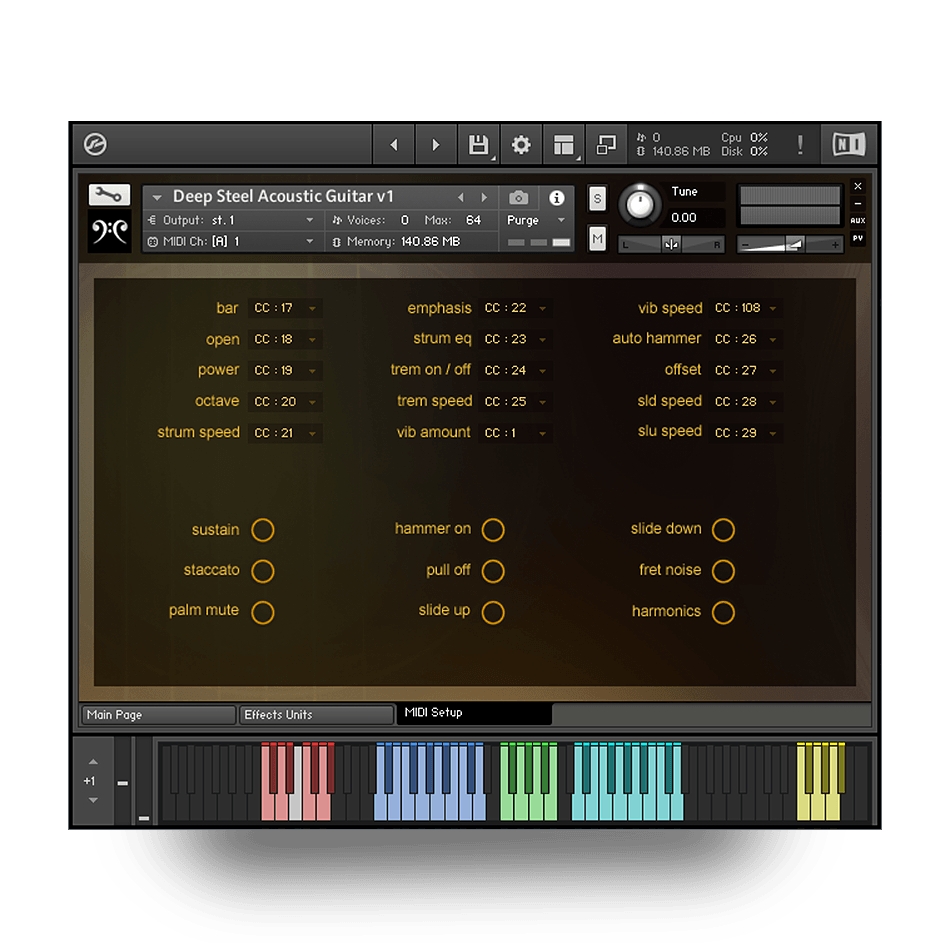Open the emphasis CC : 22 dropdown
Image resolution: width=950 pixels, height=950 pixels.
pyautogui.click(x=515, y=308)
